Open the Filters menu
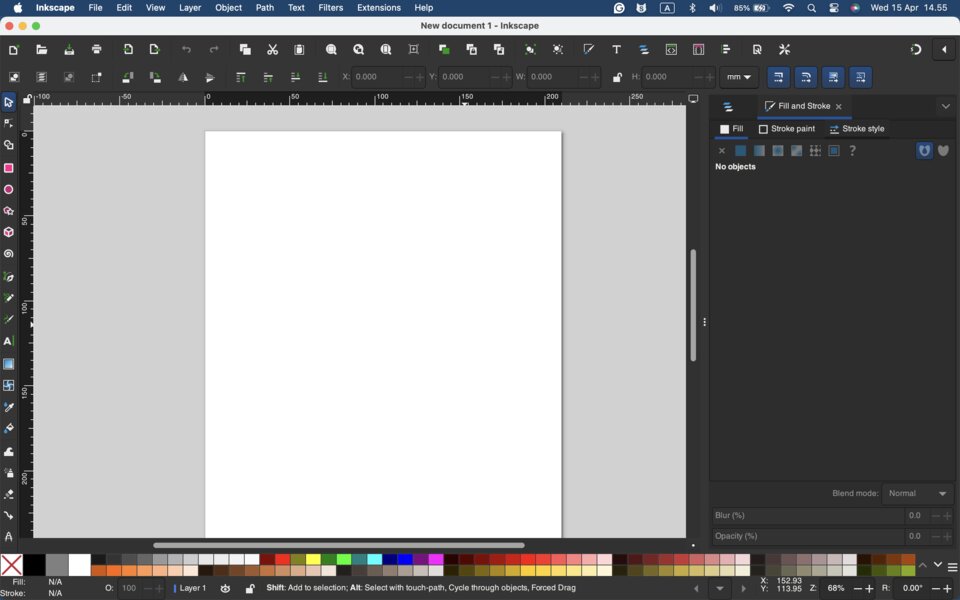 pos(331,8)
